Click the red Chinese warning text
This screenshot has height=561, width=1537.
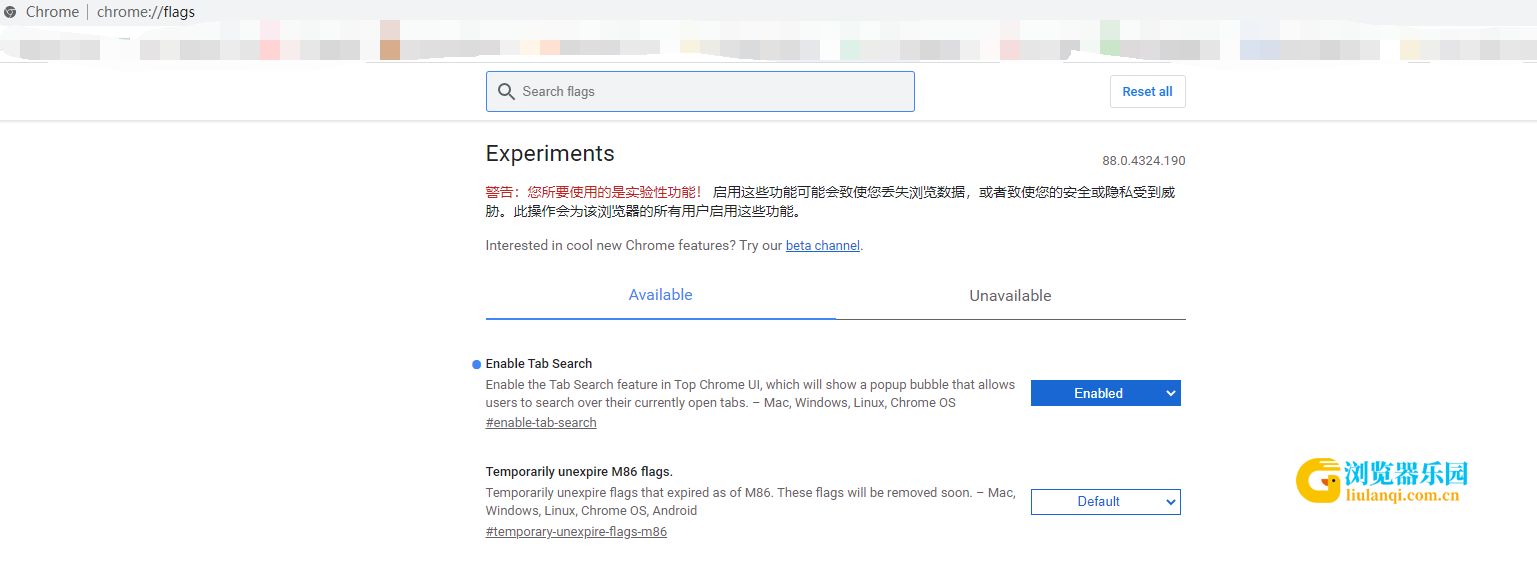(x=594, y=192)
